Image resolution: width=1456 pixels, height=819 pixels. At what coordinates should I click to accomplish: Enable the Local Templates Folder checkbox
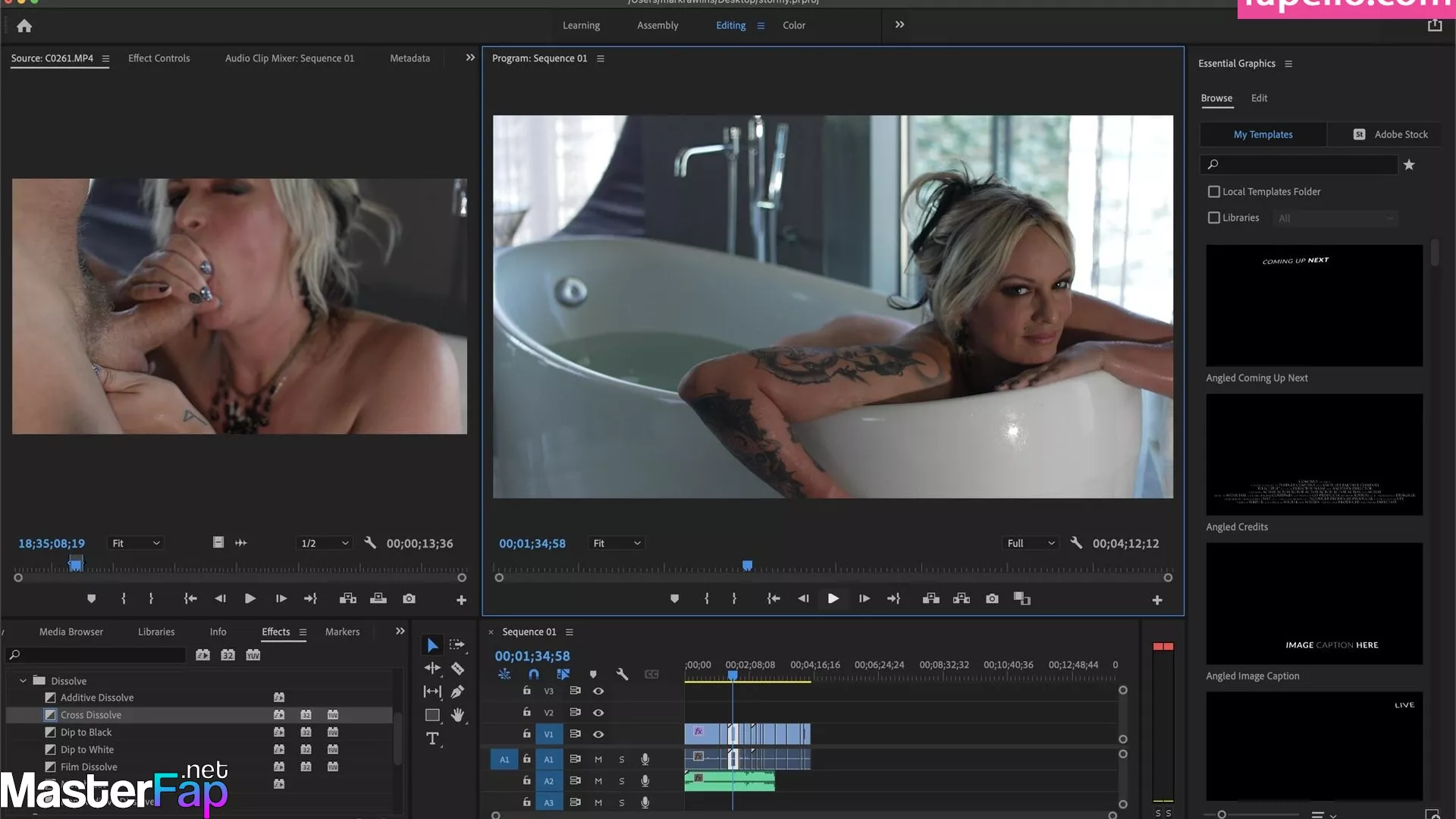click(x=1214, y=192)
